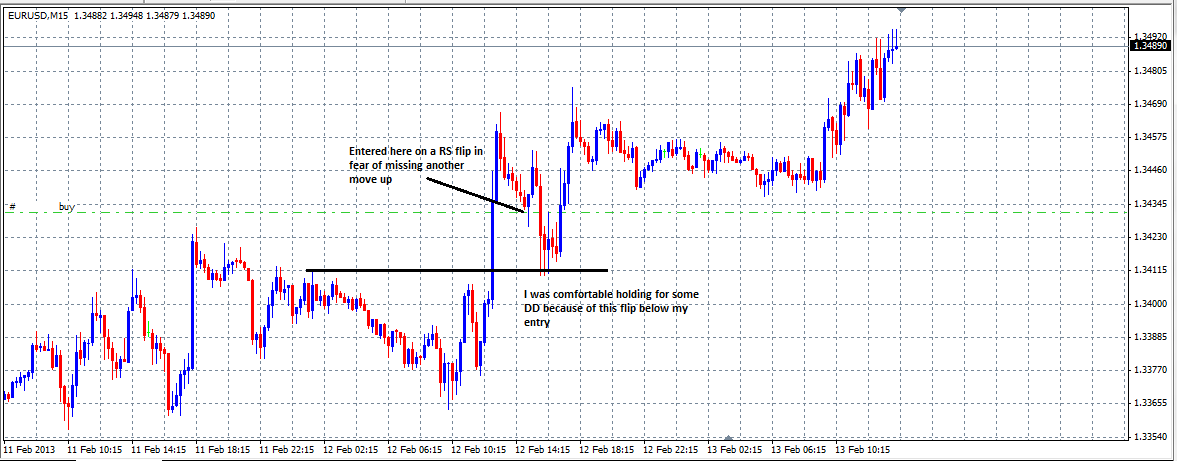This screenshot has height=461, width=1177.
Task: Click the 1.33540 price scale label
Action: [x=1151, y=437]
